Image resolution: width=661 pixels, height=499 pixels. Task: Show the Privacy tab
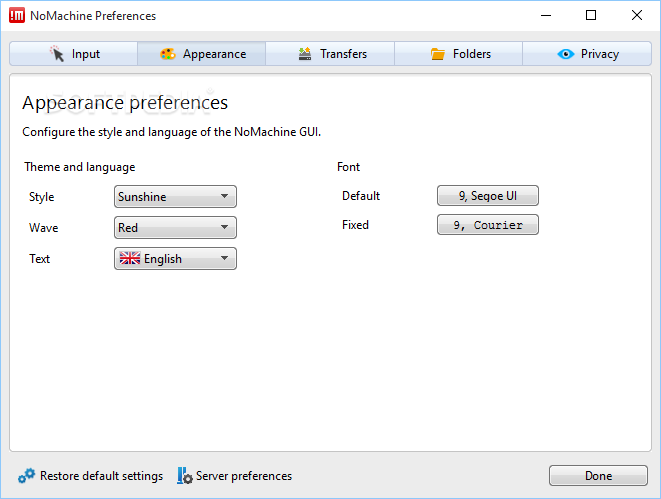point(587,54)
